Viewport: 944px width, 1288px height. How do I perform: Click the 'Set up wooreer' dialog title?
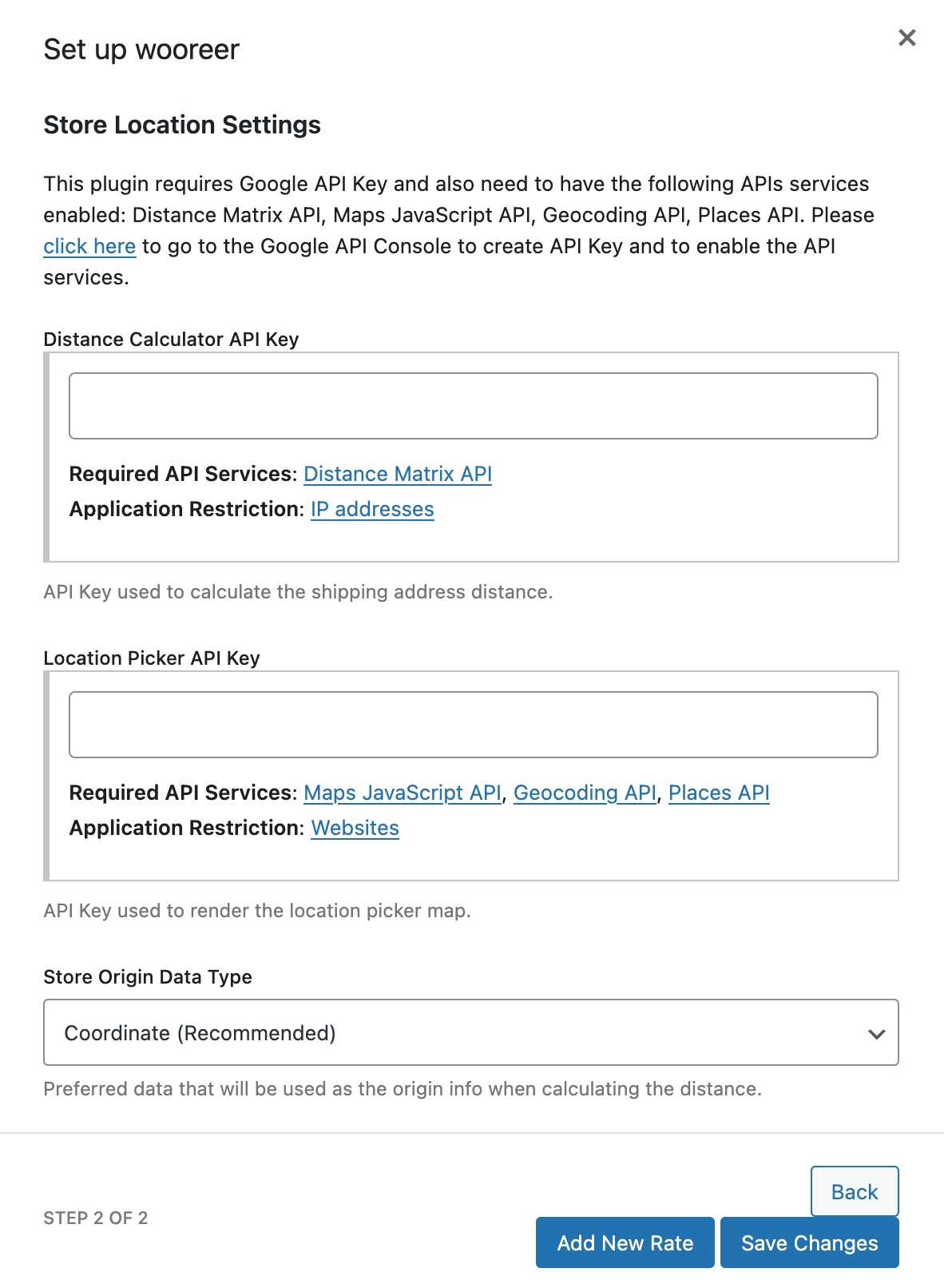pos(141,50)
